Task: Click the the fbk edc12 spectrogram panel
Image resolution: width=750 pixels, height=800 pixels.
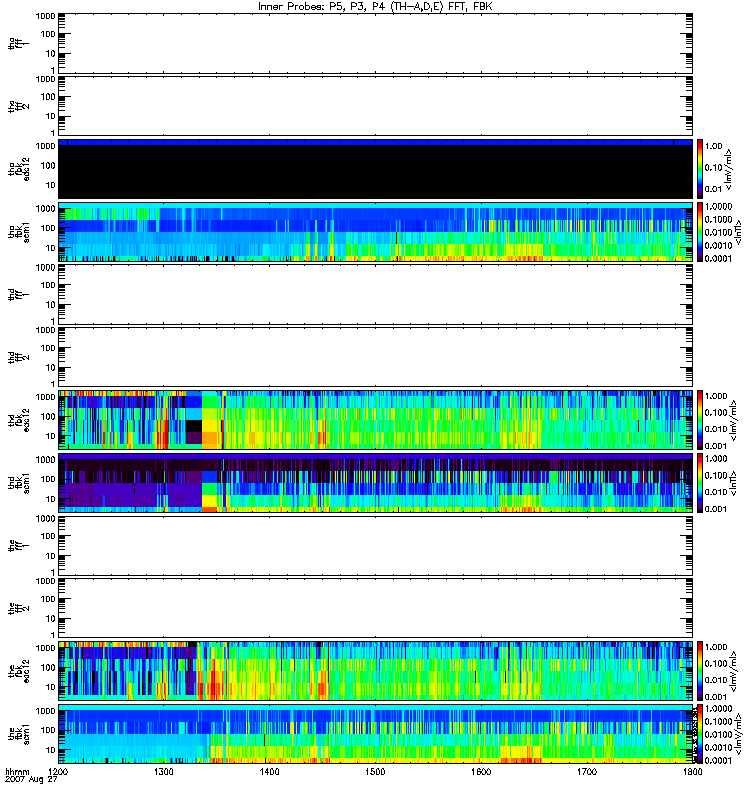Action: point(375,671)
